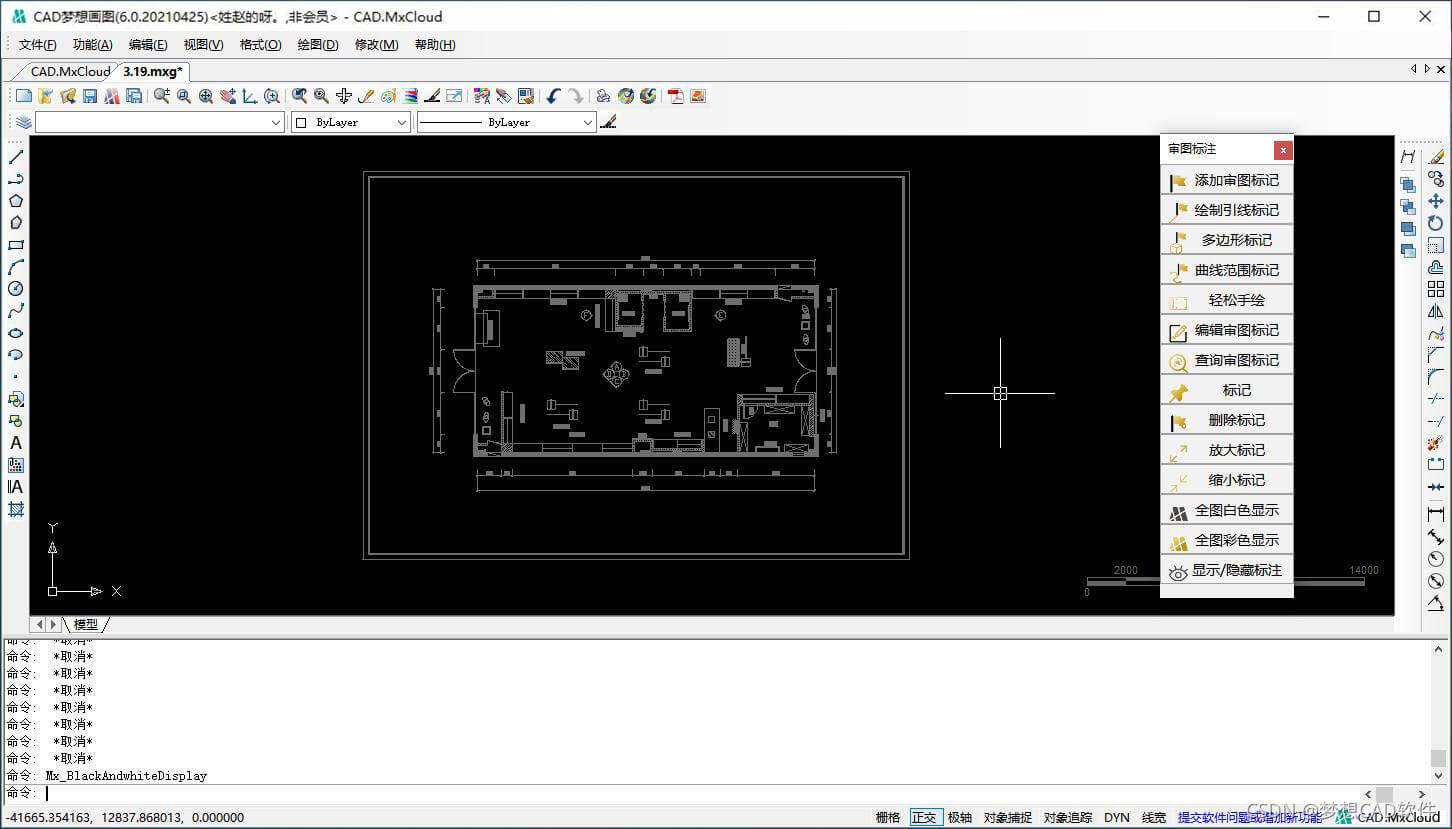Click 绘制引线标记 button

1227,210
